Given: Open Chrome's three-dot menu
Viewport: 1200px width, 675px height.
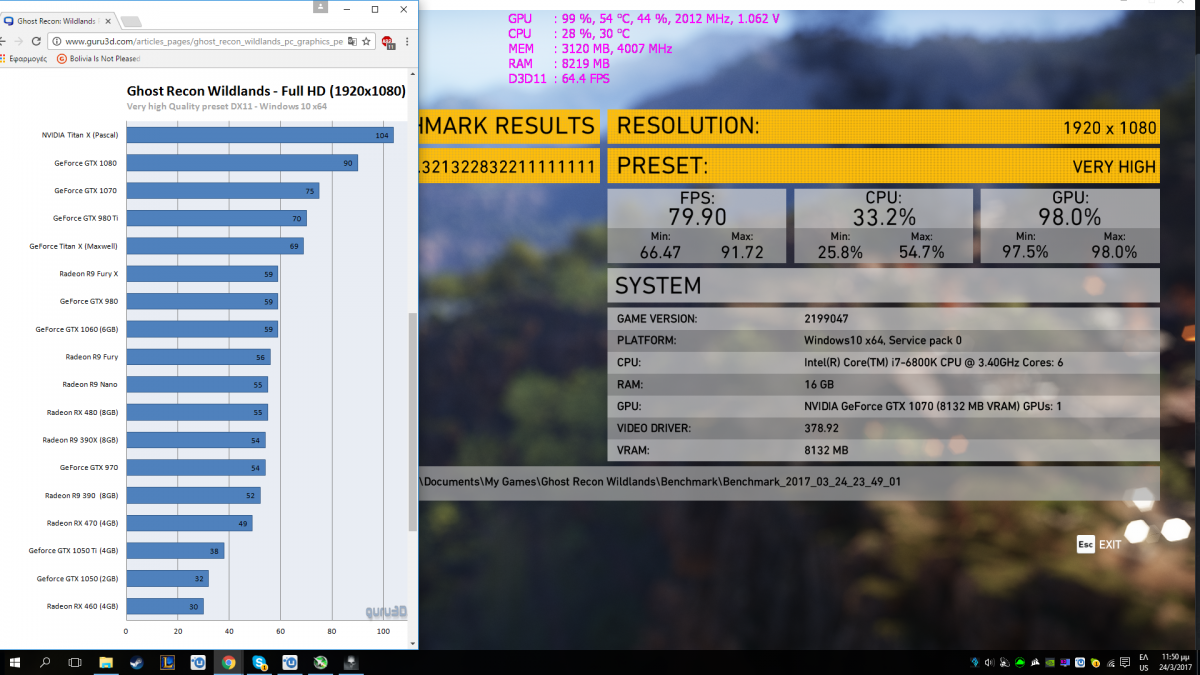Looking at the screenshot, I should [x=408, y=41].
